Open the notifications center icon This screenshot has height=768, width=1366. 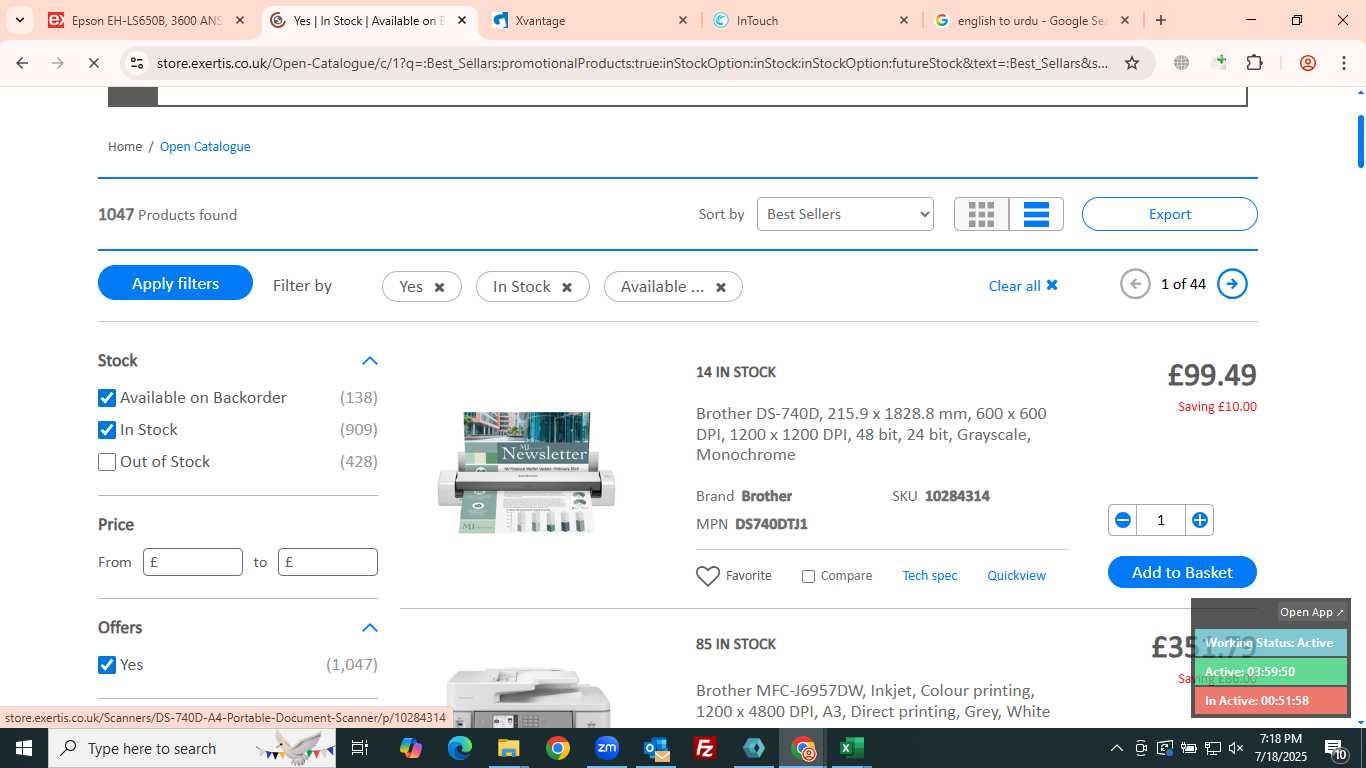[x=1336, y=748]
